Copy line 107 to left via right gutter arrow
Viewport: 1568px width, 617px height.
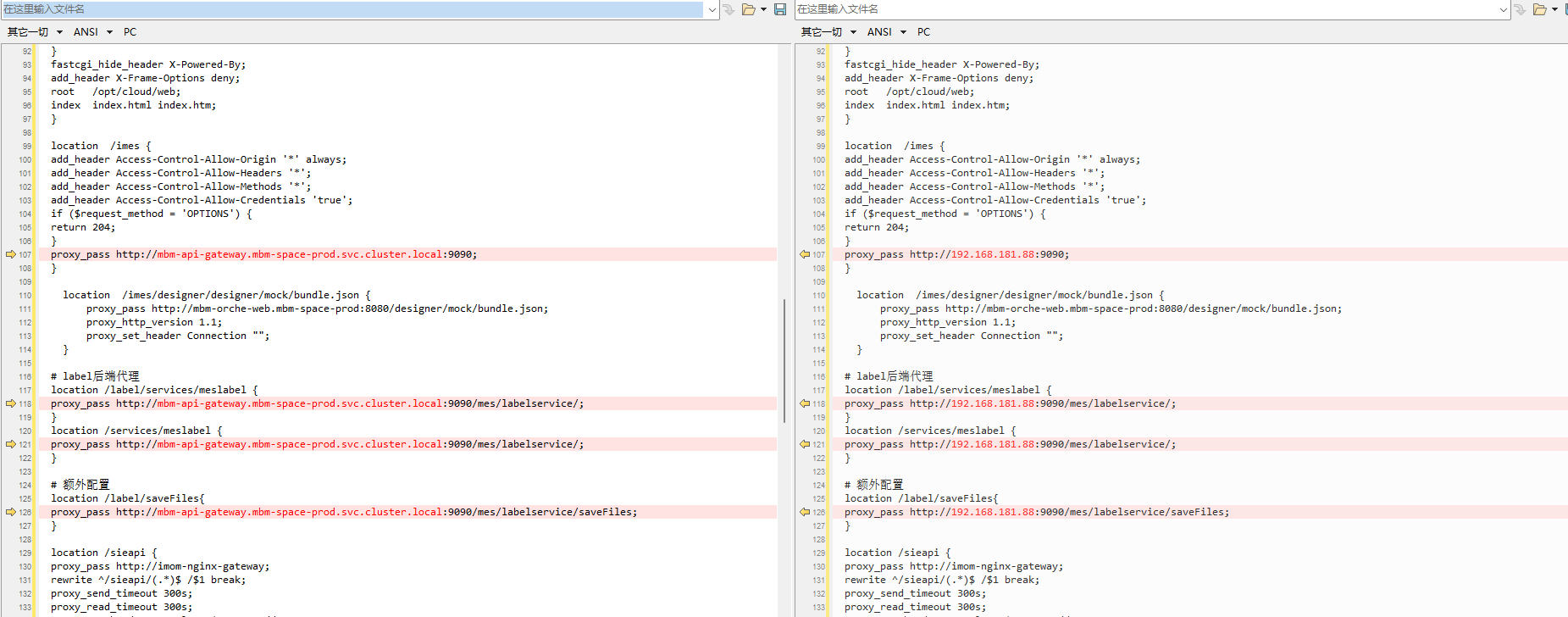coord(805,254)
